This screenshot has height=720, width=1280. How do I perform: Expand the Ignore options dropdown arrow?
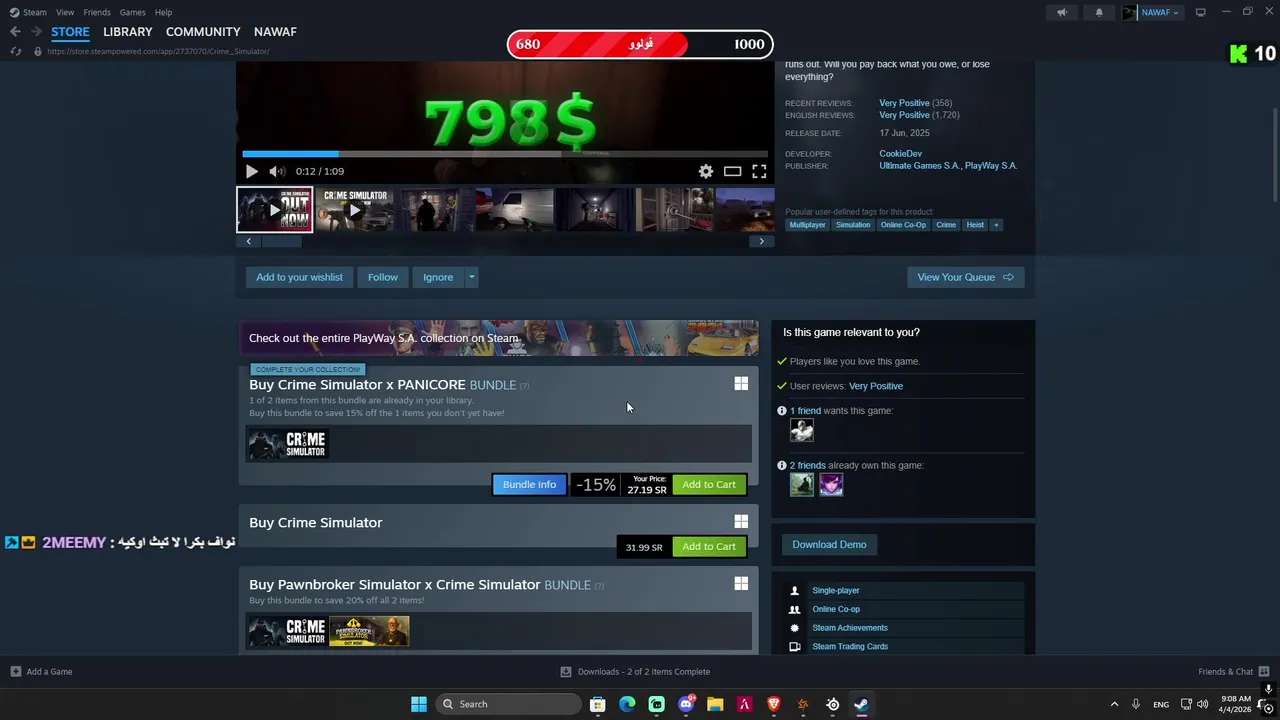(x=471, y=277)
